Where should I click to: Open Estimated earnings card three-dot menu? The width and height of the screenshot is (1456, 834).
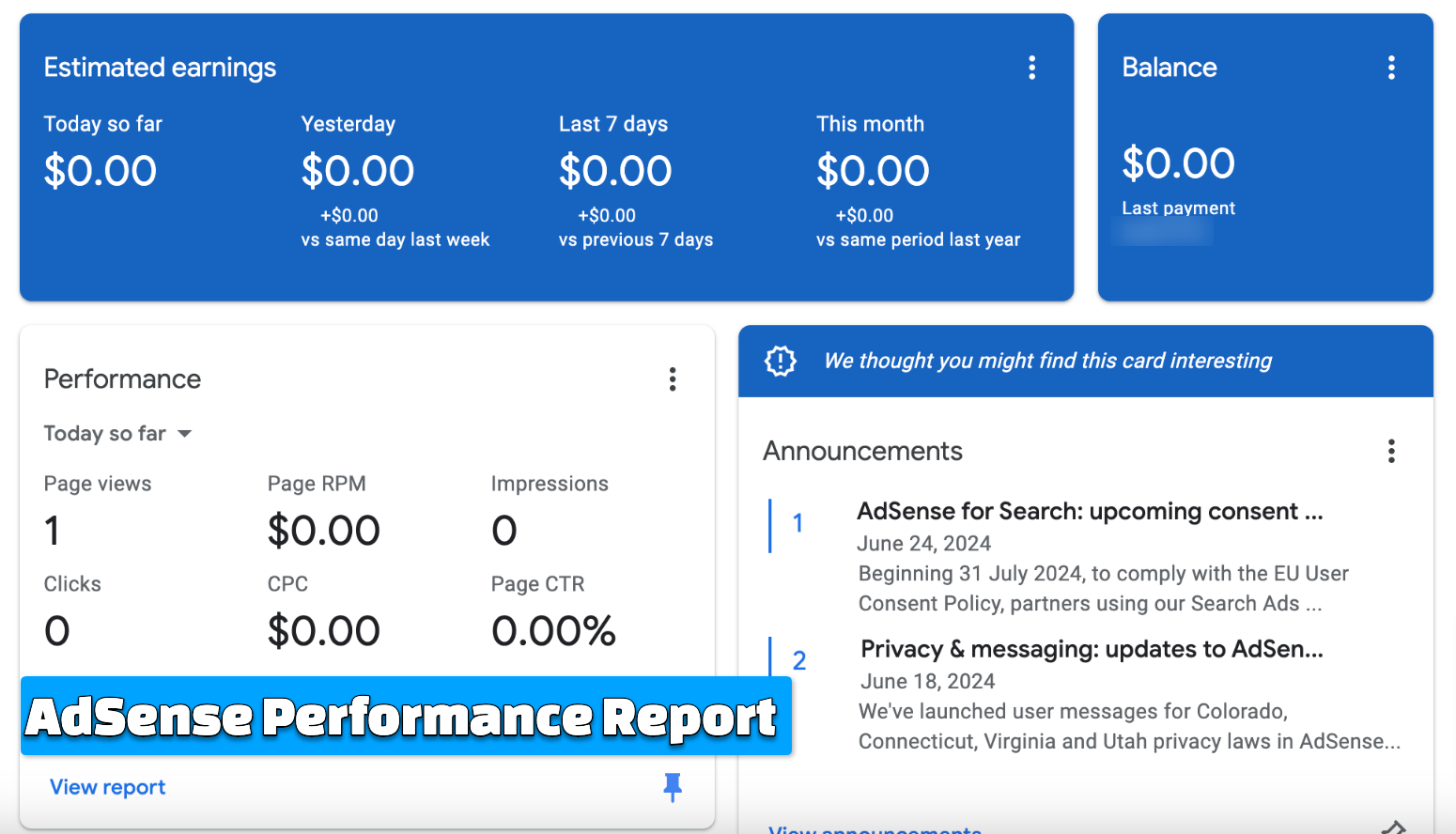click(1031, 68)
